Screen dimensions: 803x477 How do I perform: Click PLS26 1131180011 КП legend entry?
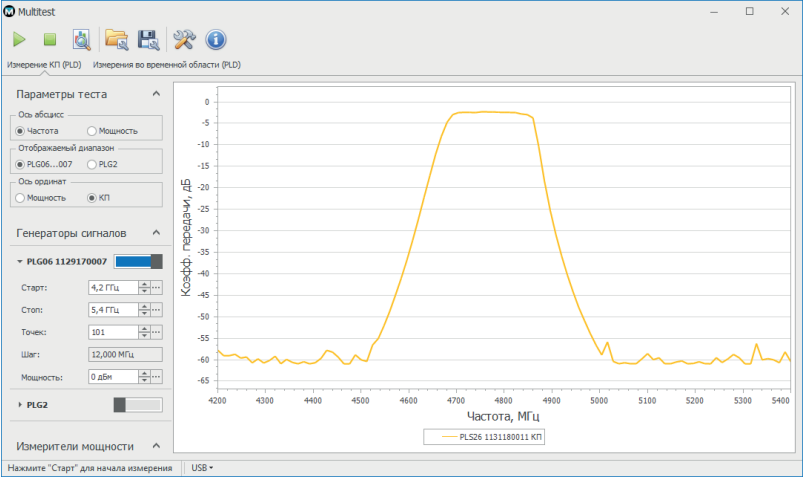484,437
